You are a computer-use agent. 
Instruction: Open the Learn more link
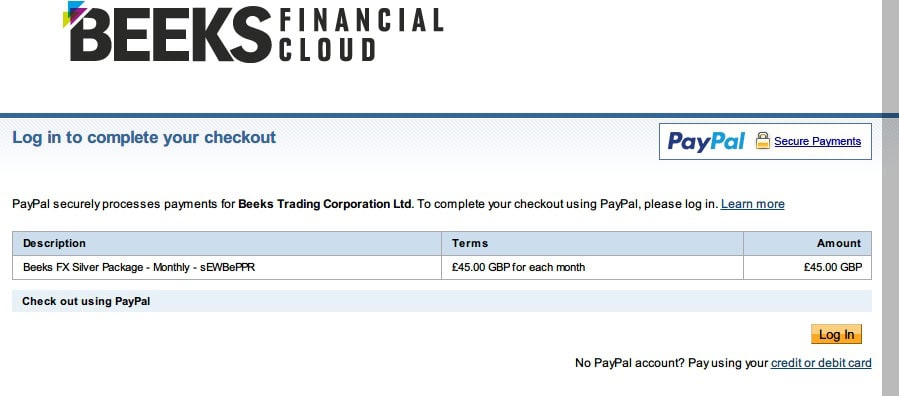coord(753,204)
